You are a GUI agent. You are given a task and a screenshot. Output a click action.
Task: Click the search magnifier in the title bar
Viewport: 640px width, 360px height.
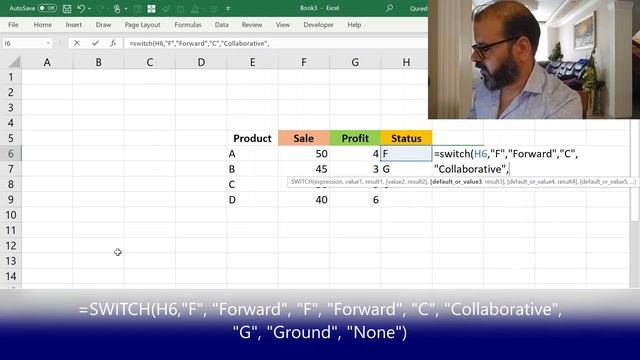pos(389,8)
